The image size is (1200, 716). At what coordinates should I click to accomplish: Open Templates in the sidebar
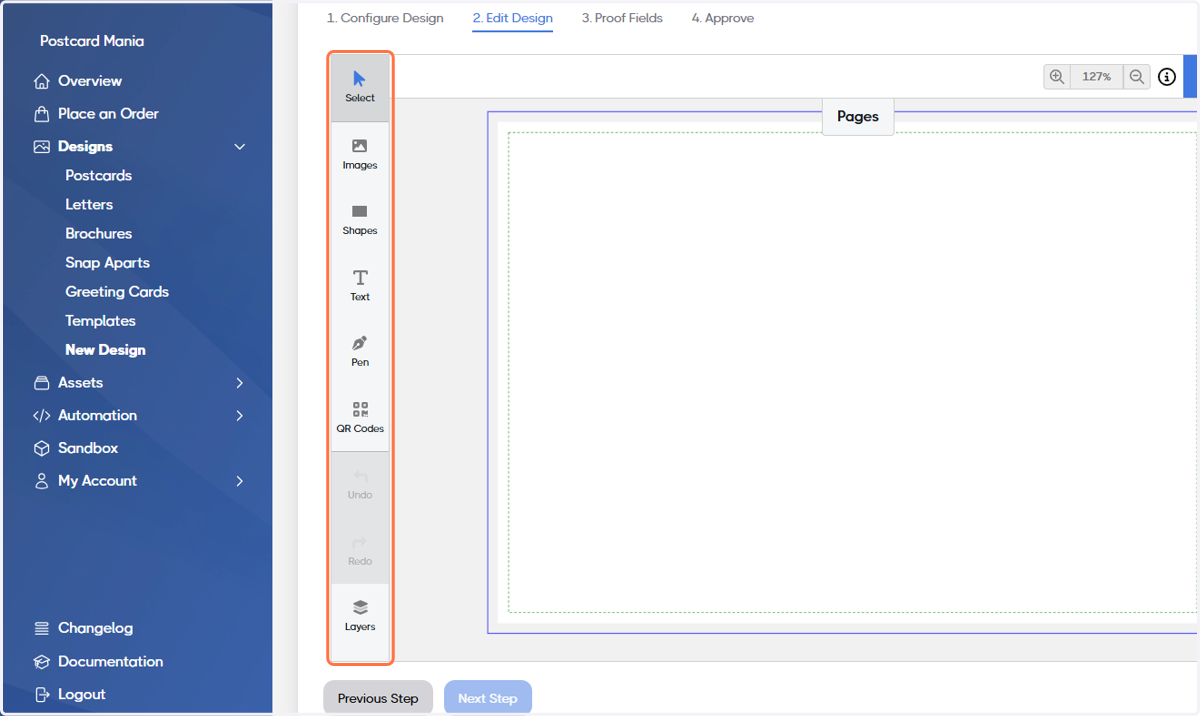click(100, 321)
